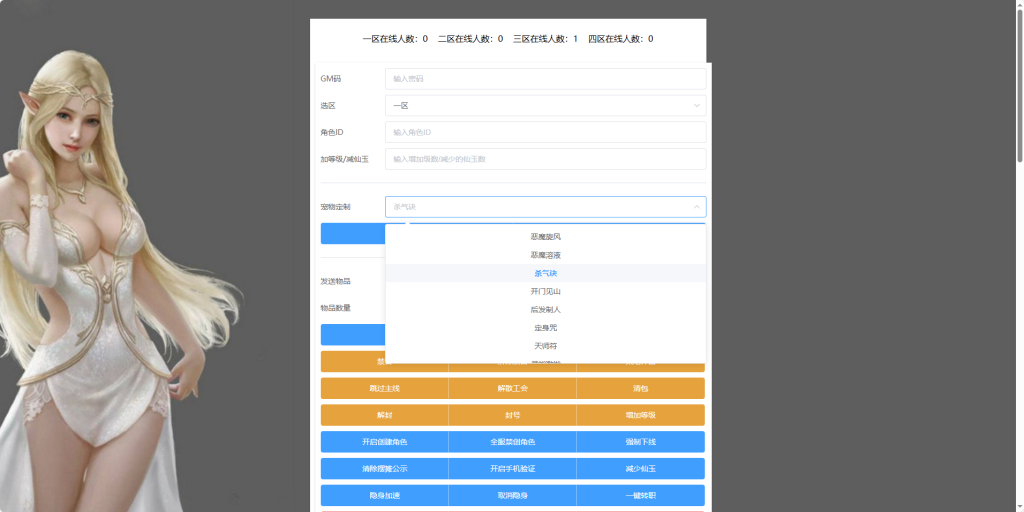Click the 强制下线 button
This screenshot has width=1024, height=512.
(641, 442)
